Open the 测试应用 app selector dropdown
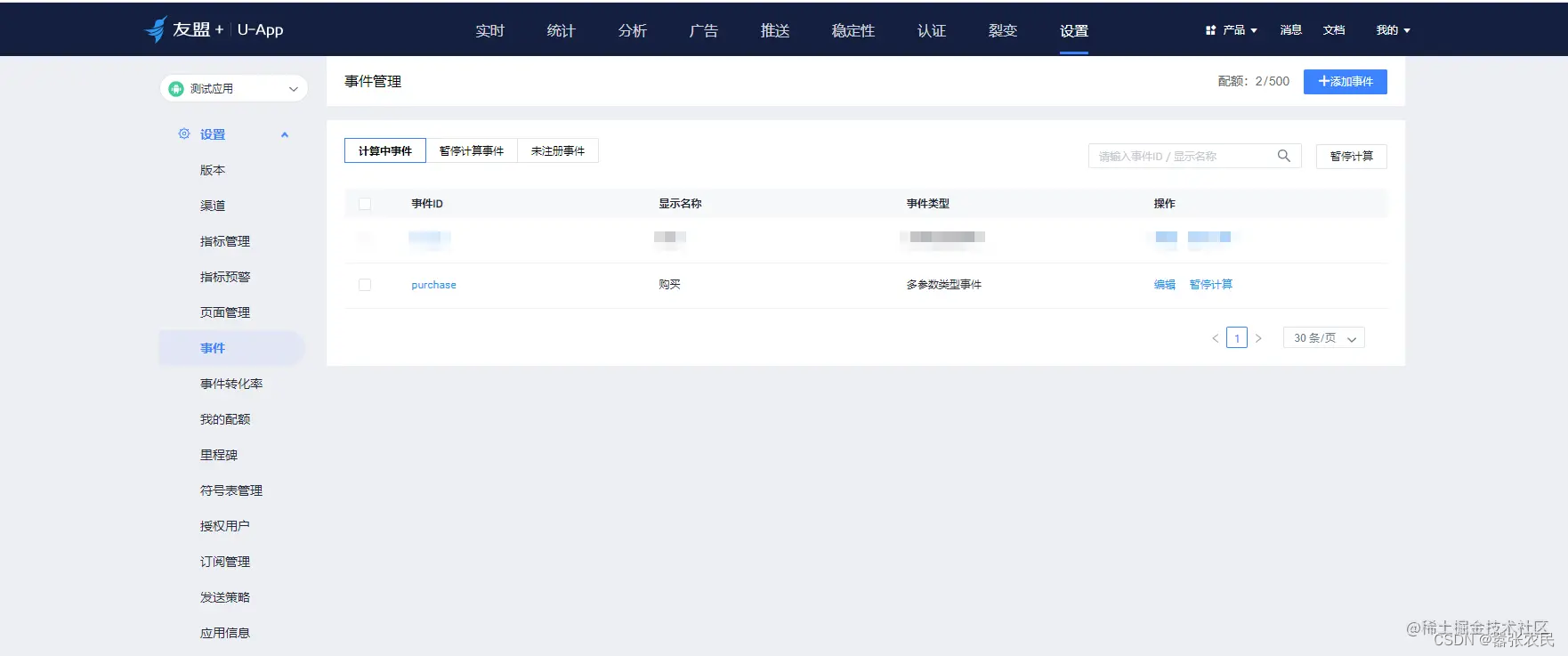The height and width of the screenshot is (656, 1568). [234, 89]
